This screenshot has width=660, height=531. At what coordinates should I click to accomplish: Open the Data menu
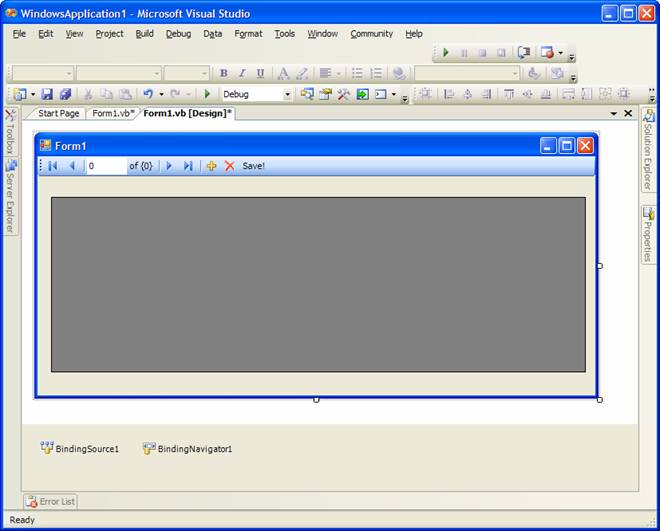[213, 34]
